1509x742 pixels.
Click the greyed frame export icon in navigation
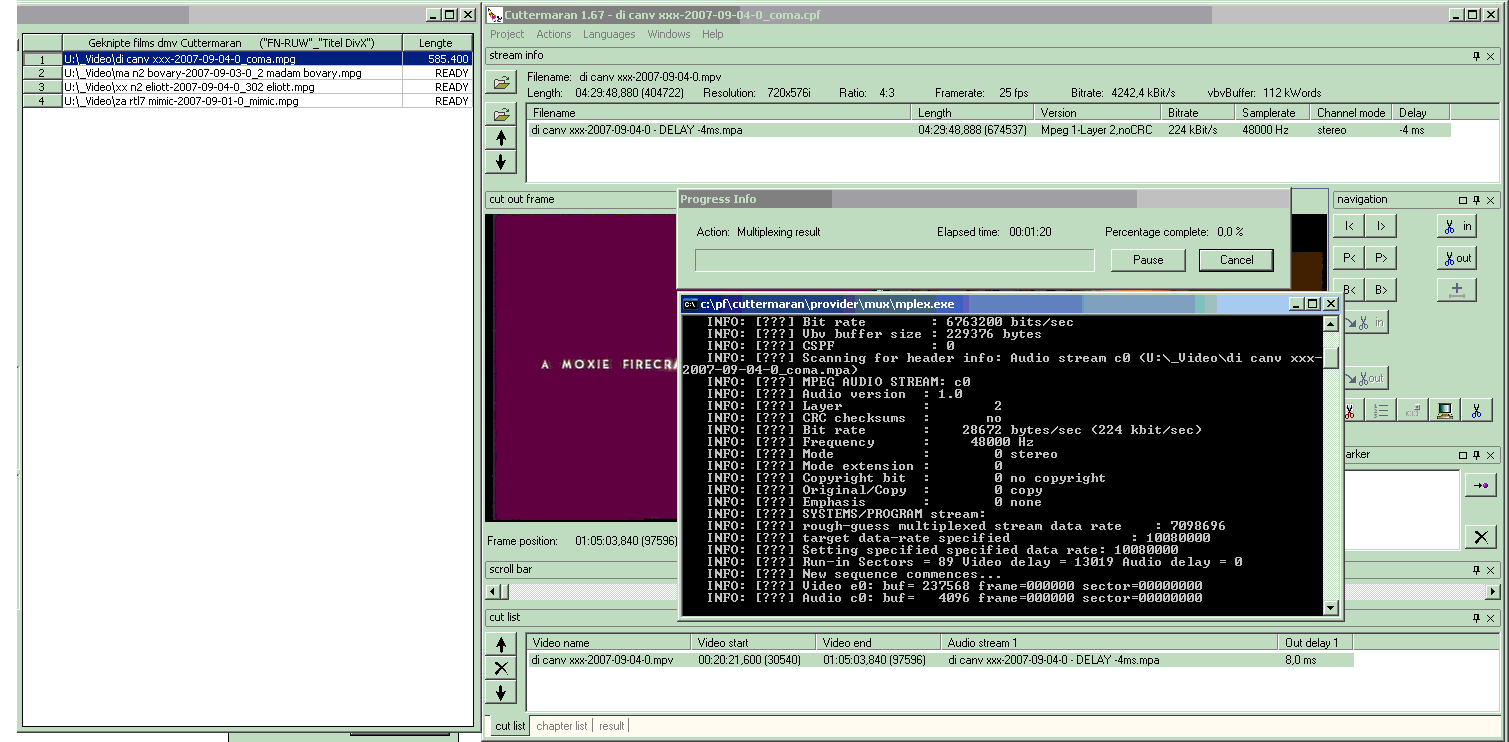[1413, 410]
